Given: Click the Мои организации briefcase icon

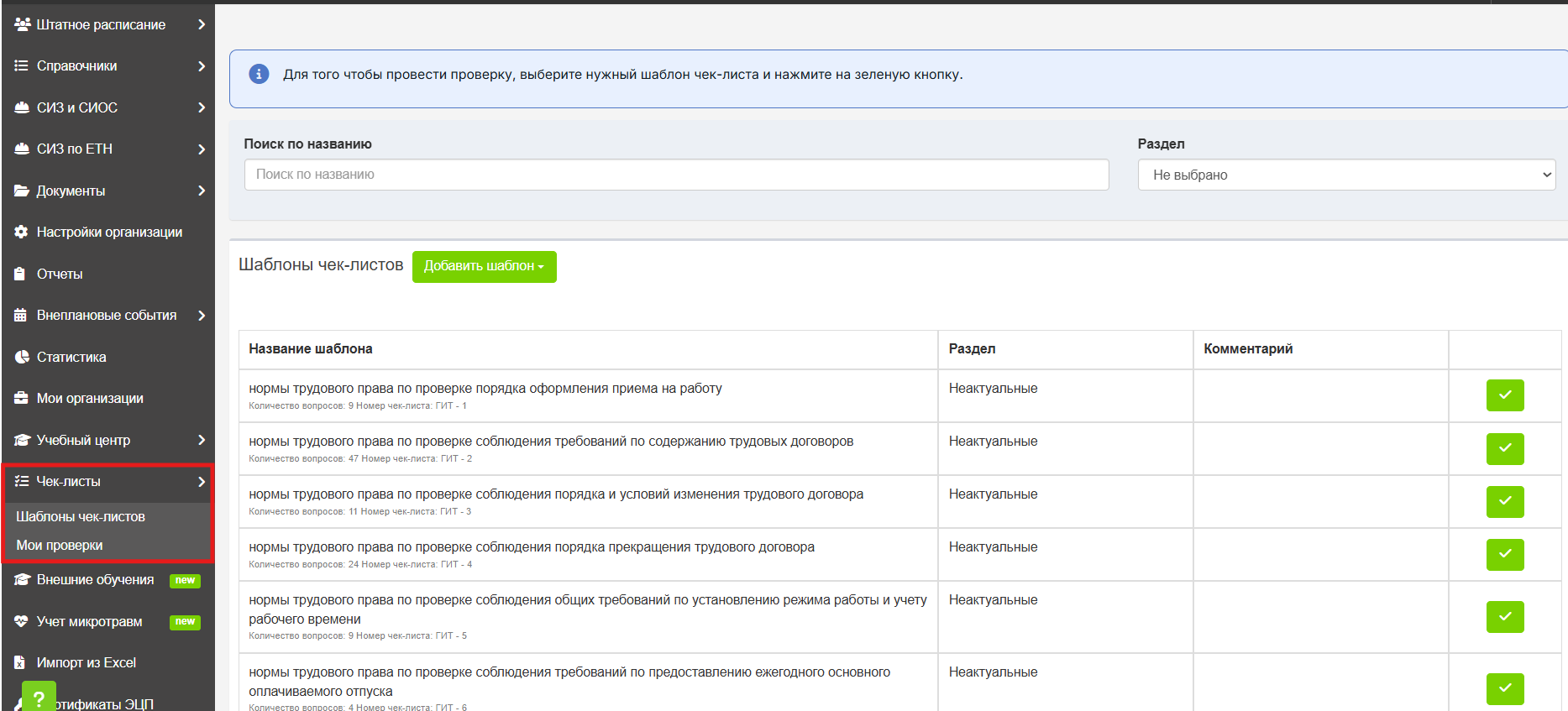Looking at the screenshot, I should point(21,398).
